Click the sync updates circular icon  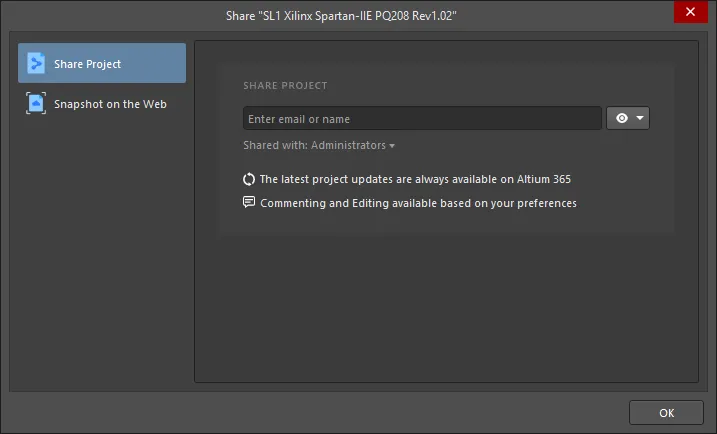249,179
